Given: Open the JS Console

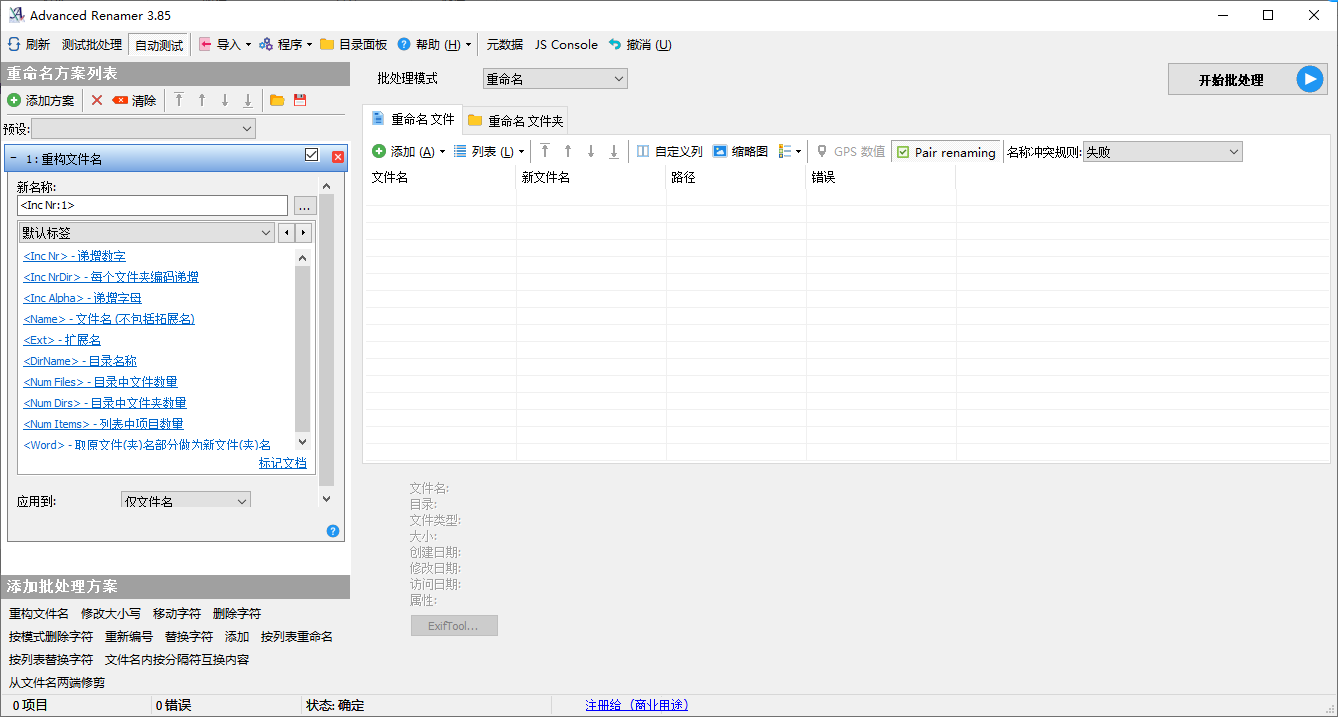Looking at the screenshot, I should pyautogui.click(x=566, y=45).
